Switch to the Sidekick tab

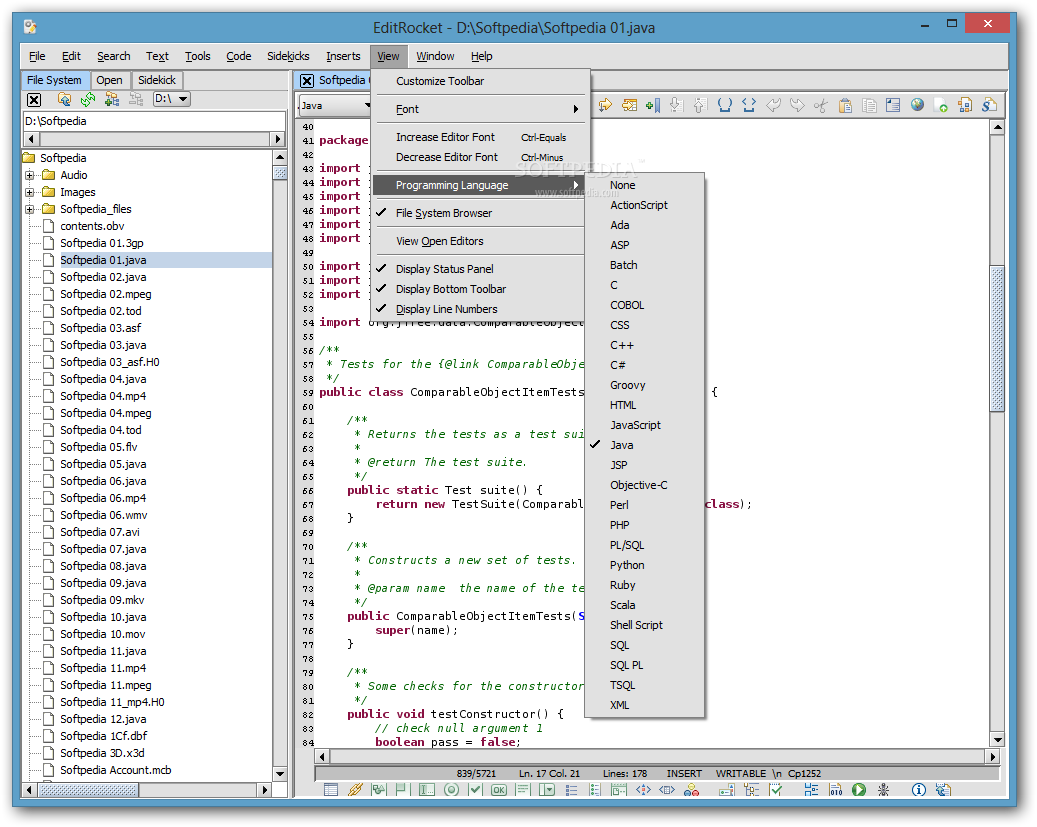click(157, 80)
